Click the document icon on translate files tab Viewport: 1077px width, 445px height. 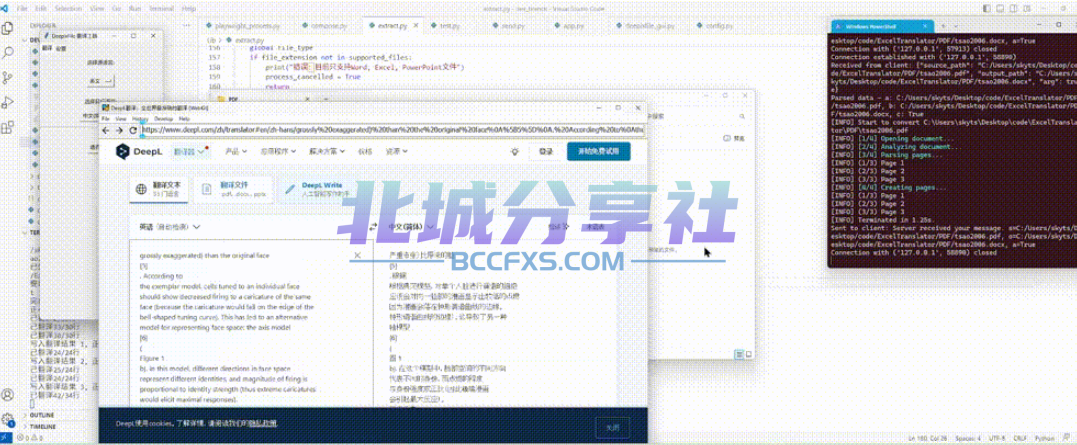pyautogui.click(x=207, y=189)
